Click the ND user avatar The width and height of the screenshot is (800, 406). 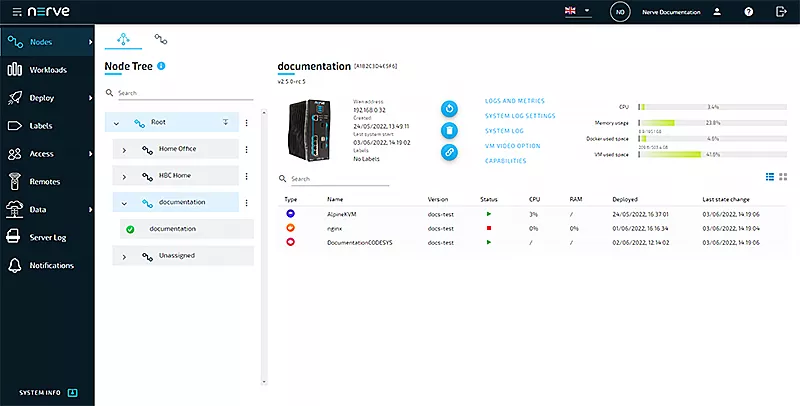point(620,12)
